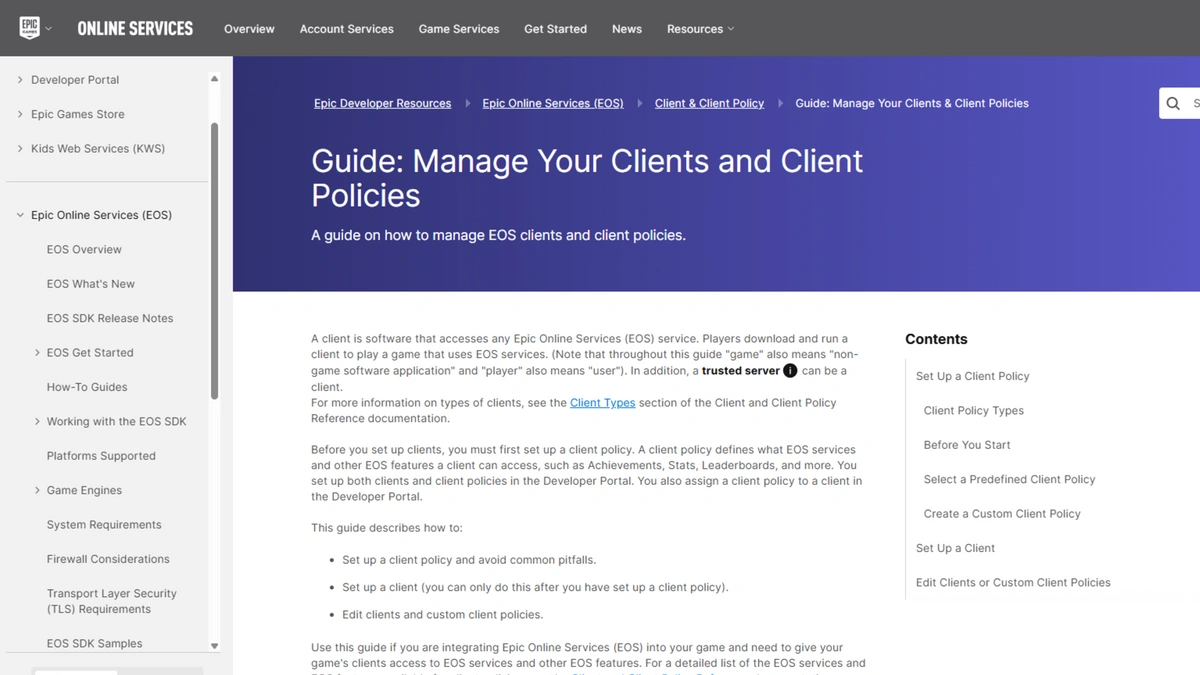Follow the Client Types link

click(602, 403)
